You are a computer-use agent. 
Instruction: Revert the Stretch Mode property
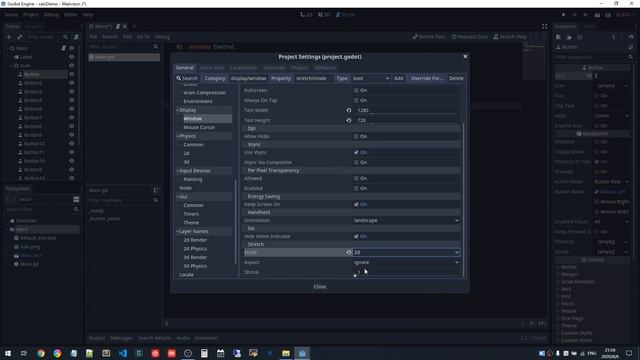(349, 253)
